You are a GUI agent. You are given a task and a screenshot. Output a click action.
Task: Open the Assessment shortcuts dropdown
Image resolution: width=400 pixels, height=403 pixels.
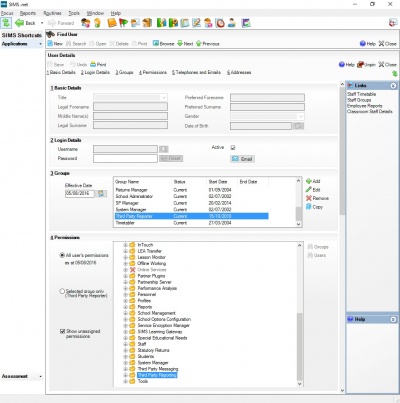coord(40,376)
